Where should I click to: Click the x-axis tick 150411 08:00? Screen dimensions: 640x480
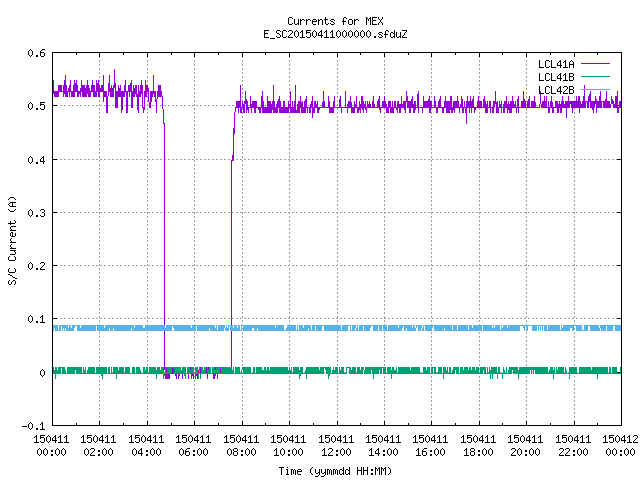coord(241,445)
